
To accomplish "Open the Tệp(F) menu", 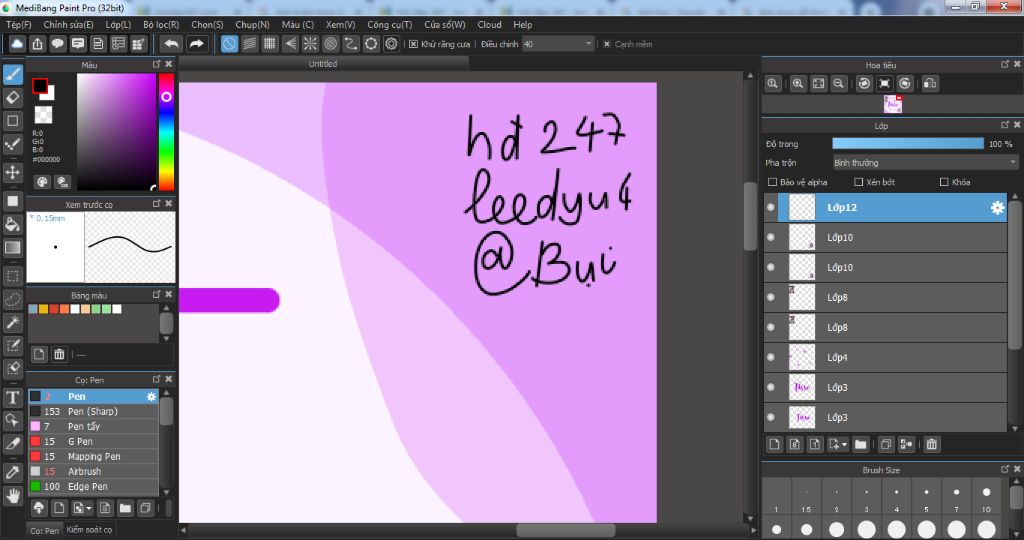I will click(x=19, y=24).
